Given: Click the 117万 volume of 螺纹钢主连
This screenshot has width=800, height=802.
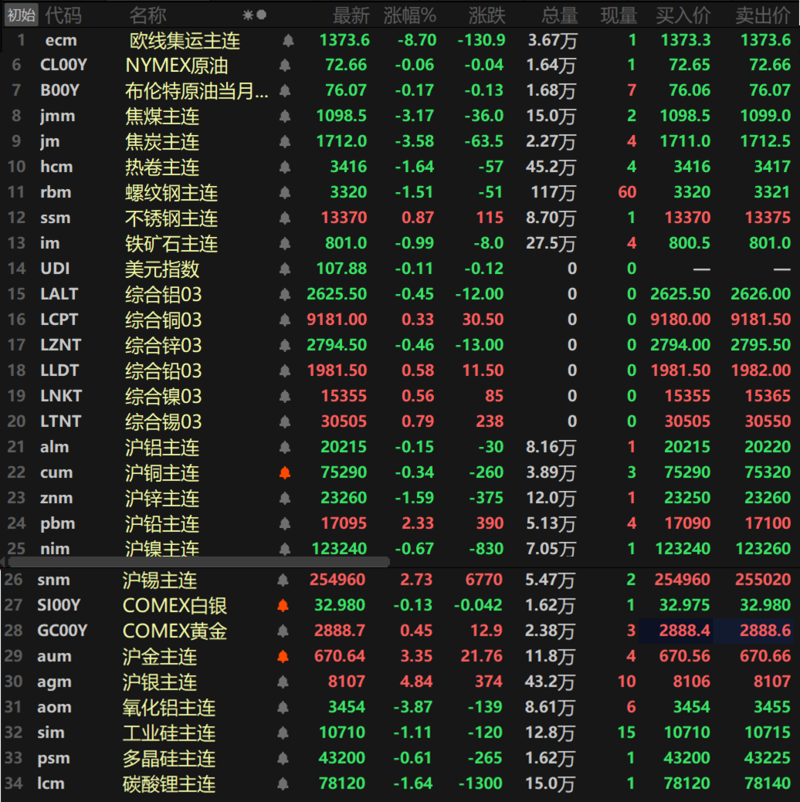Looking at the screenshot, I should coord(552,192).
